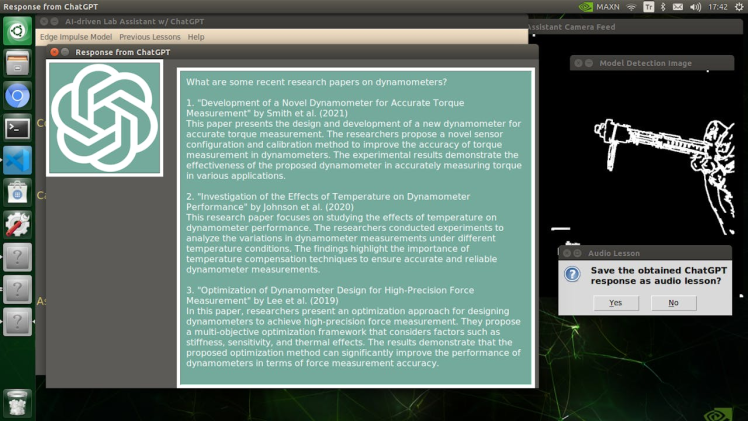Open system settings wrench icon in dock
748x421 pixels.
[18, 225]
